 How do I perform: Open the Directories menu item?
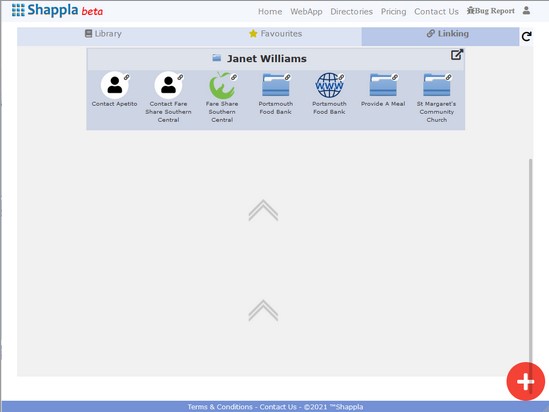[351, 12]
